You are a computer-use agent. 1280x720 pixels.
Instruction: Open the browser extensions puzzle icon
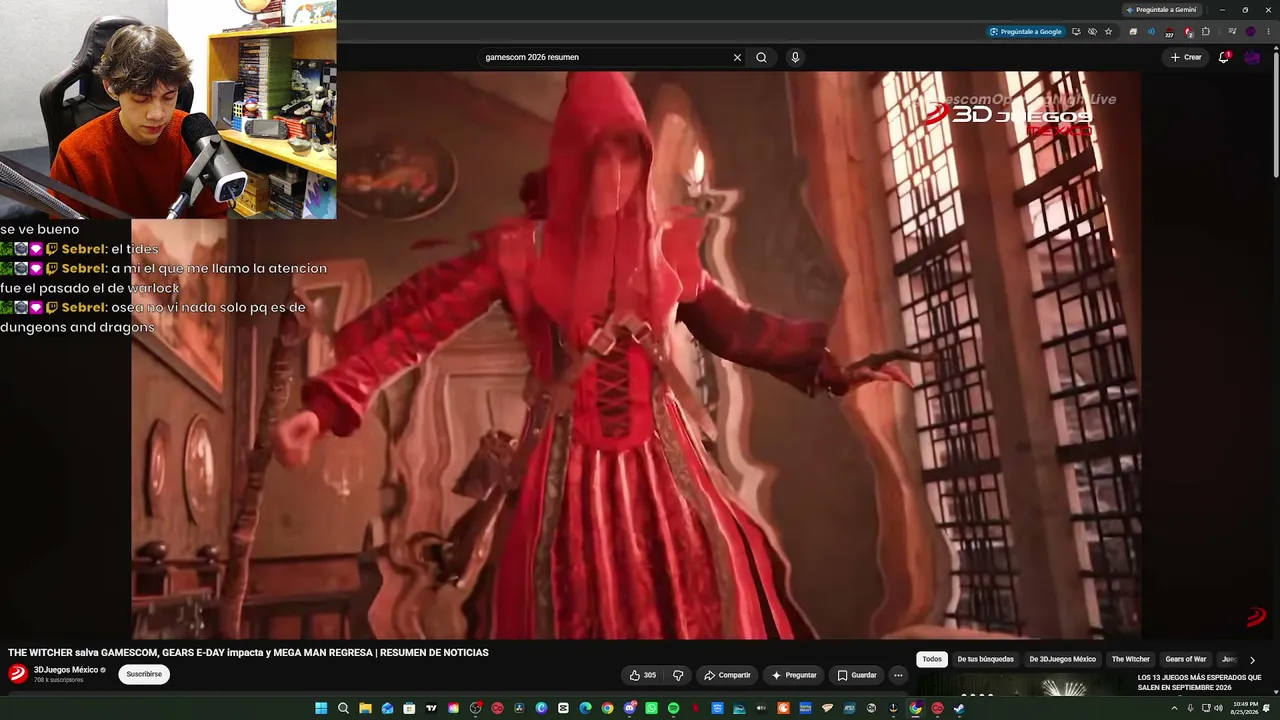pyautogui.click(x=1205, y=32)
